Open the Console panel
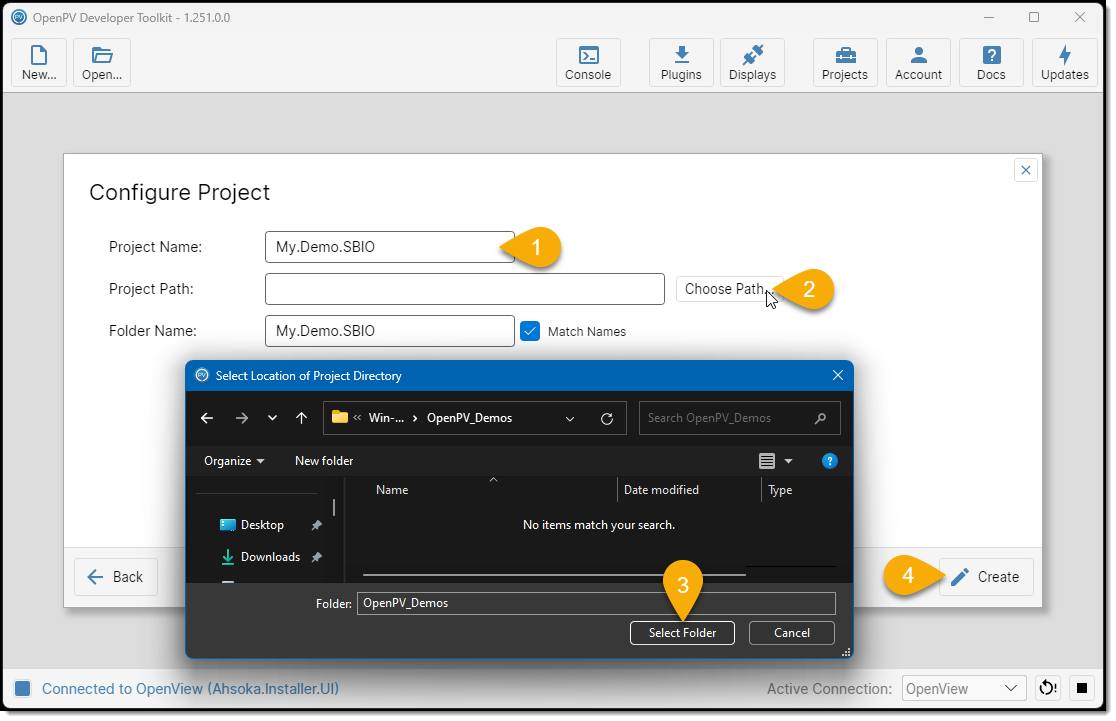 coord(588,63)
